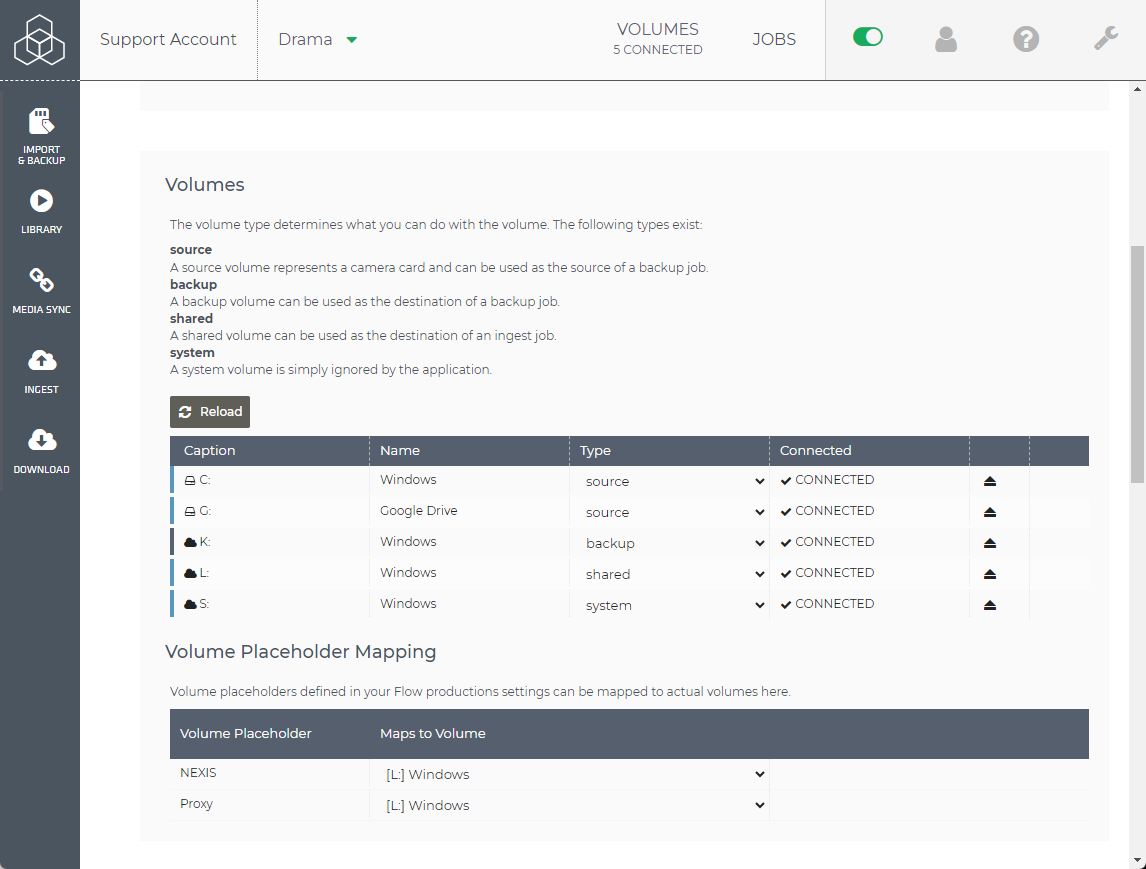Viewport: 1146px width, 869px height.
Task: Open the Library section
Action: [42, 213]
